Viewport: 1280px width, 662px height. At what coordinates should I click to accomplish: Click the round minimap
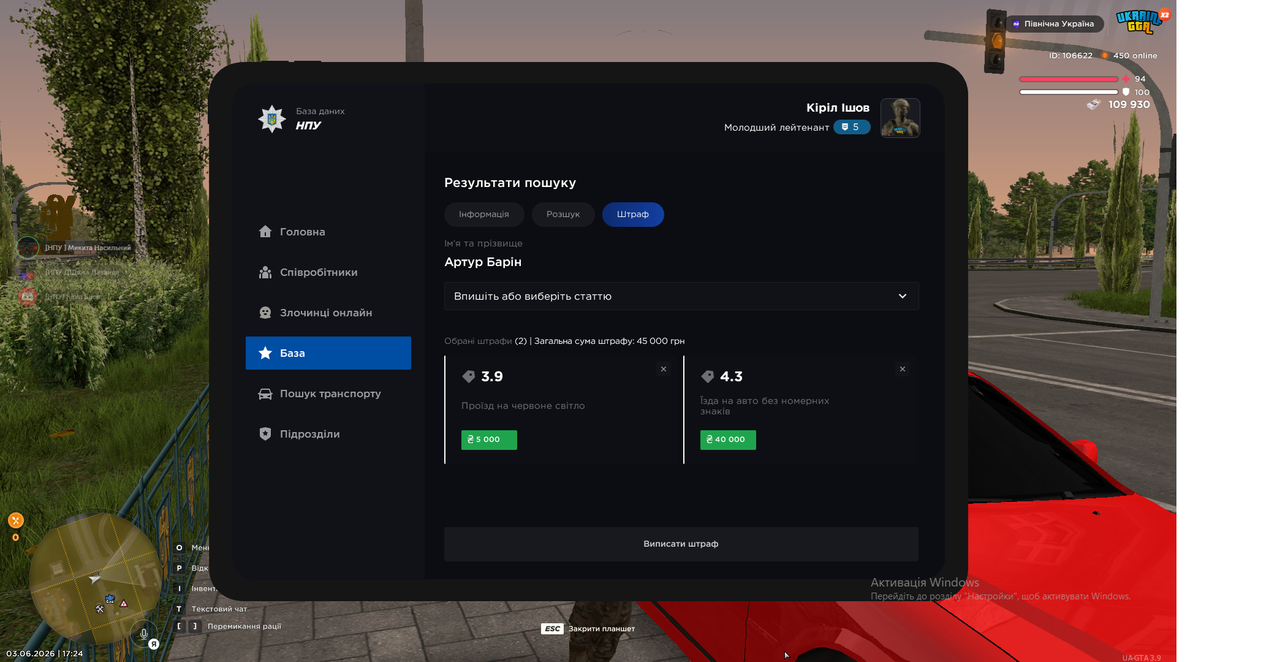tap(94, 580)
